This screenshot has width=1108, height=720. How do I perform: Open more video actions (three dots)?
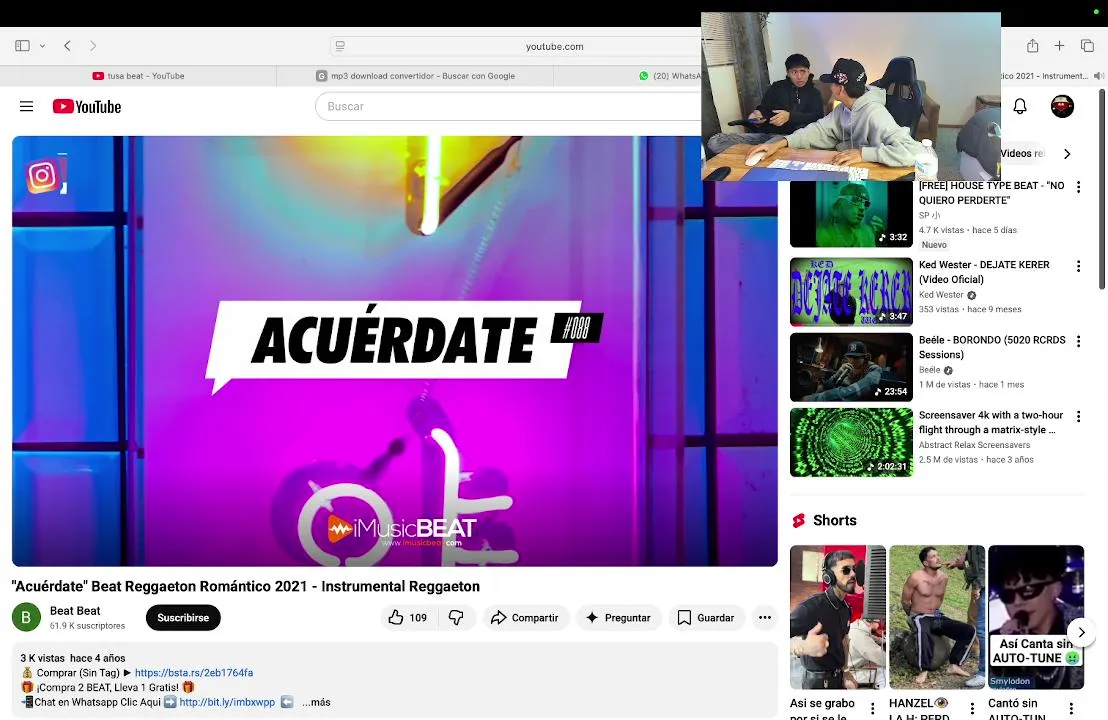click(765, 618)
